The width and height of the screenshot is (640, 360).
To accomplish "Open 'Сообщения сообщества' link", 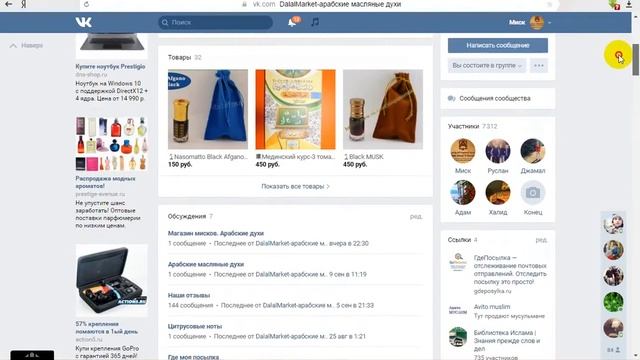I will 495,98.
